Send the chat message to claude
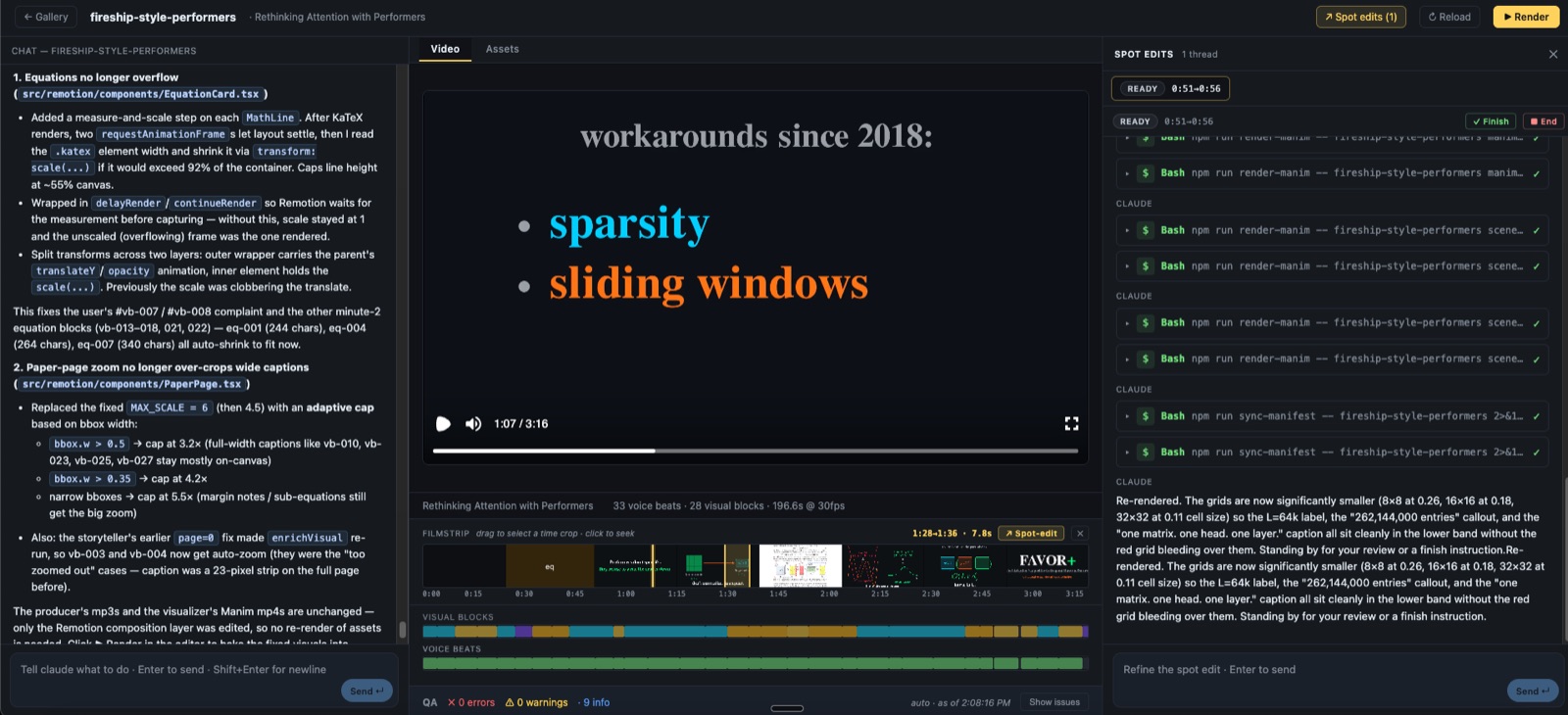 tap(367, 691)
